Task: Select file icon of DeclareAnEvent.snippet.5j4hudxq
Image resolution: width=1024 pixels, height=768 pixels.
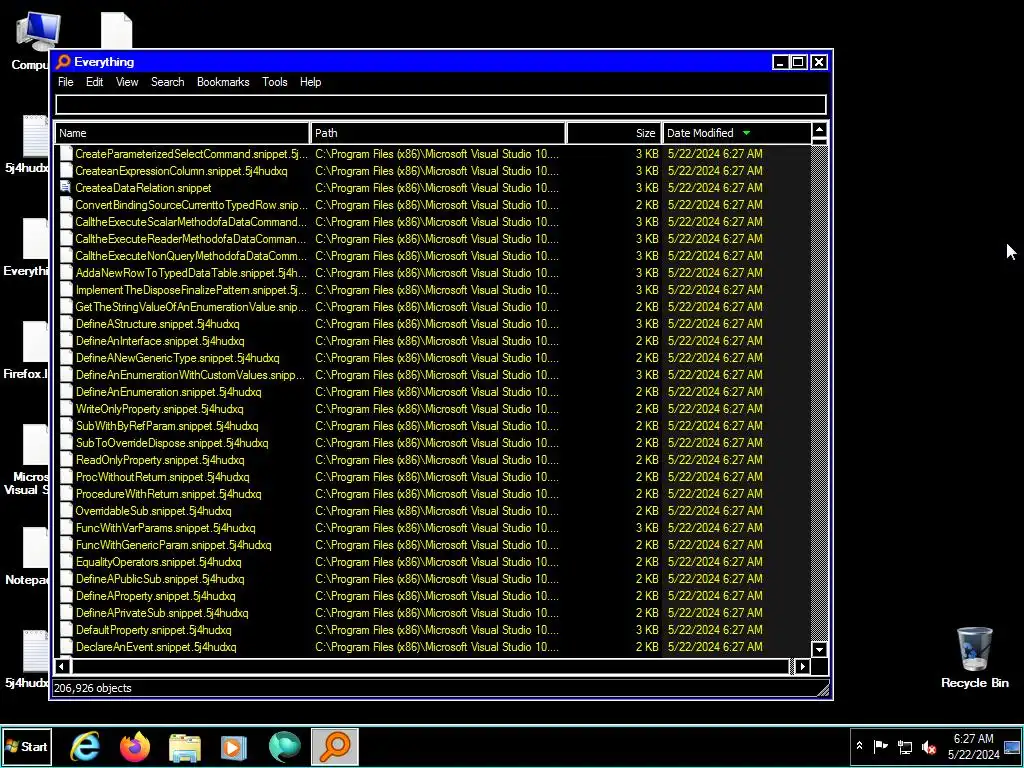Action: point(65,646)
